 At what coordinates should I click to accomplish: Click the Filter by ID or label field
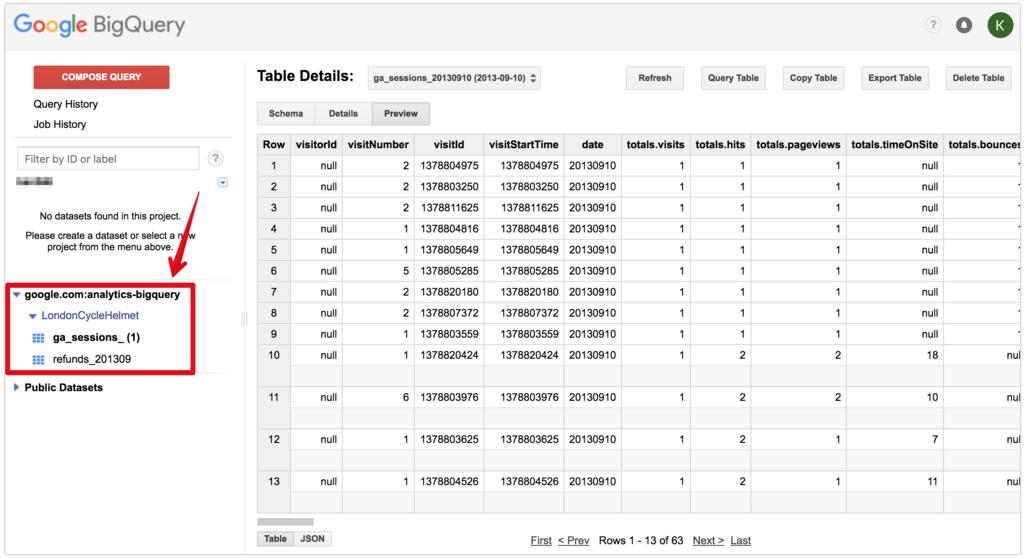(x=108, y=159)
